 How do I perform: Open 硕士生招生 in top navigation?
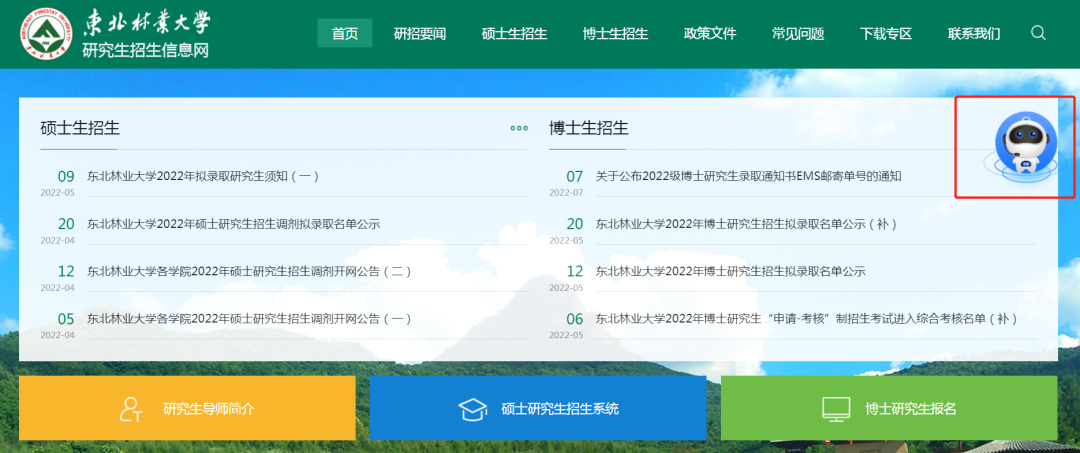(x=514, y=33)
